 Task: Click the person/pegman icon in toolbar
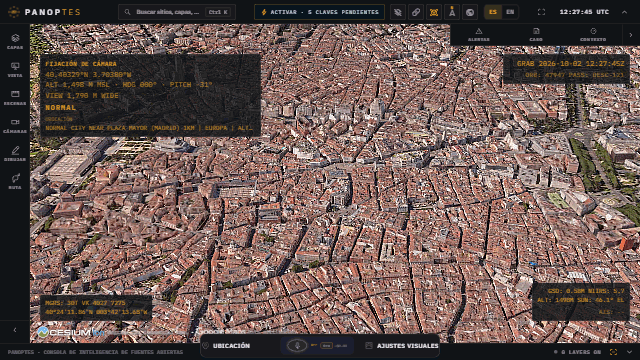point(452,12)
